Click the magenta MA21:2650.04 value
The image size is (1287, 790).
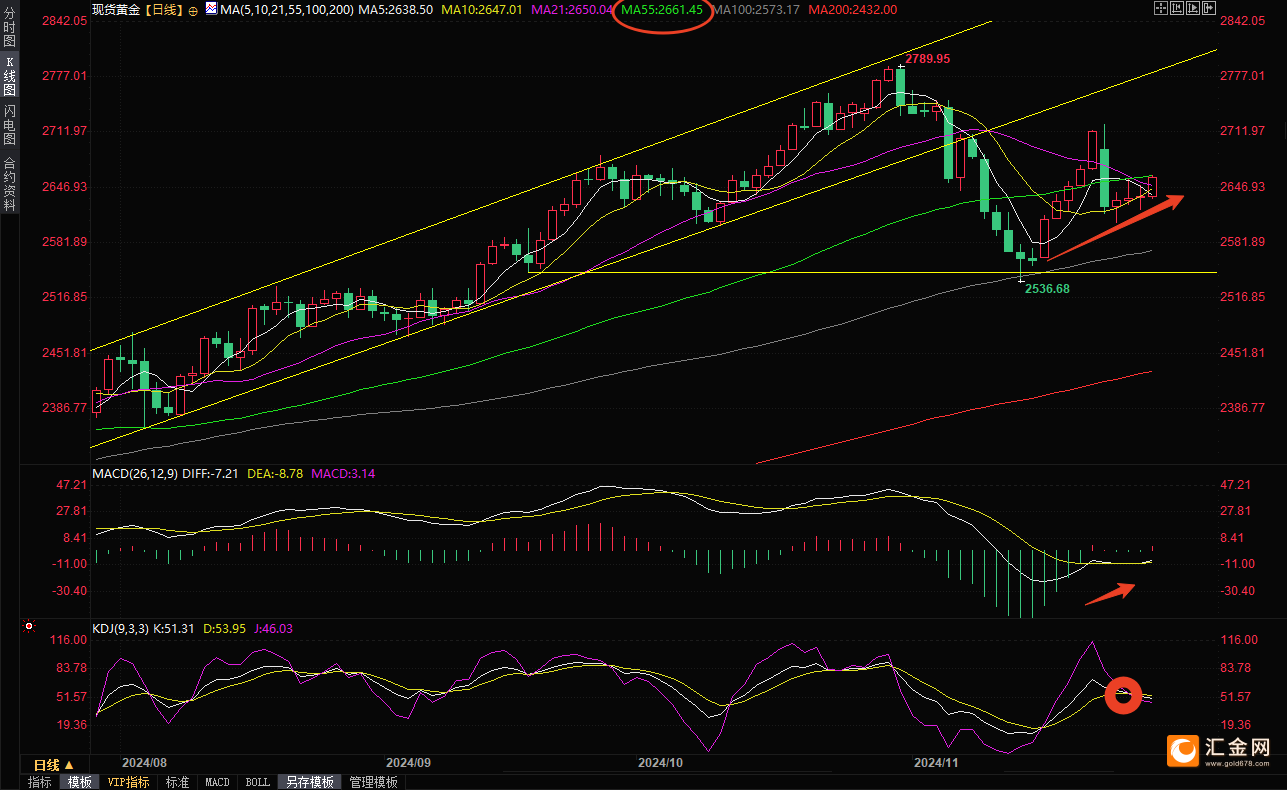click(573, 9)
